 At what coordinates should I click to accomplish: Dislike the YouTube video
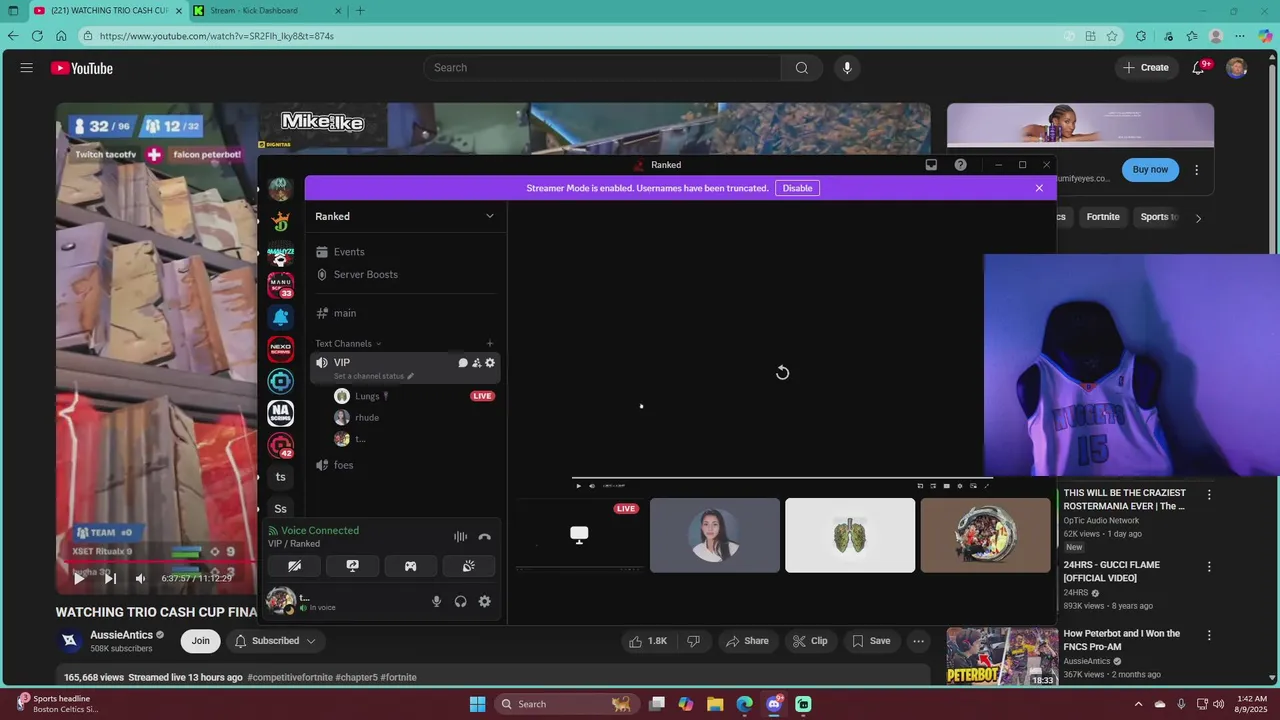click(693, 641)
